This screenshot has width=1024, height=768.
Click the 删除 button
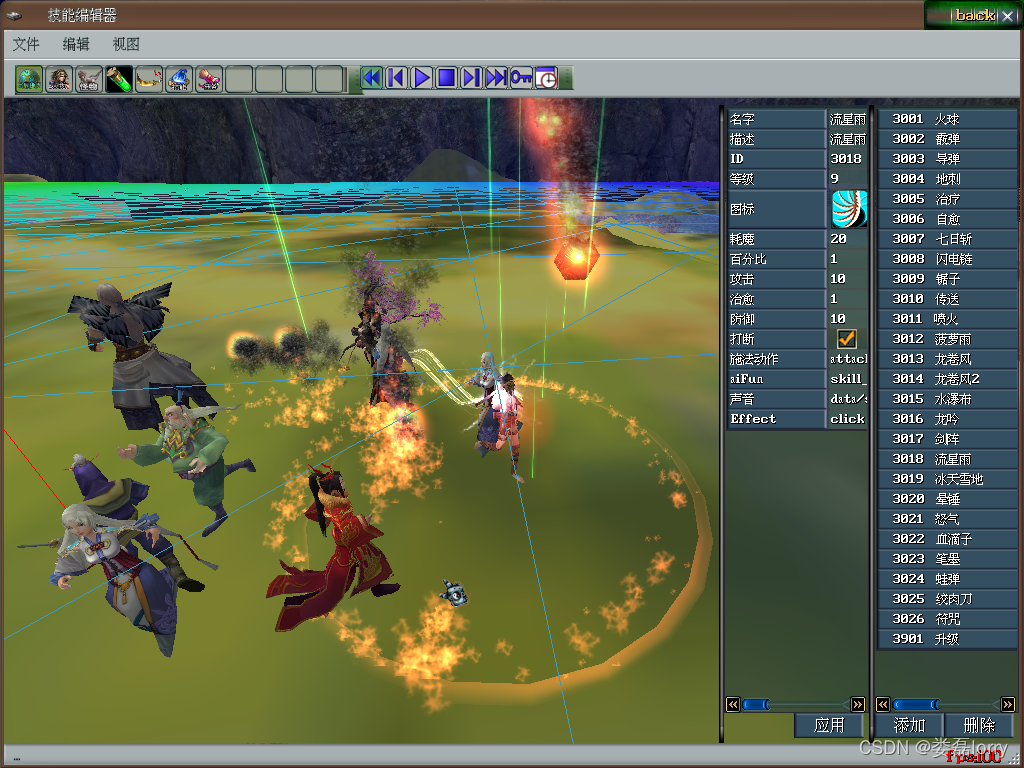click(x=979, y=726)
